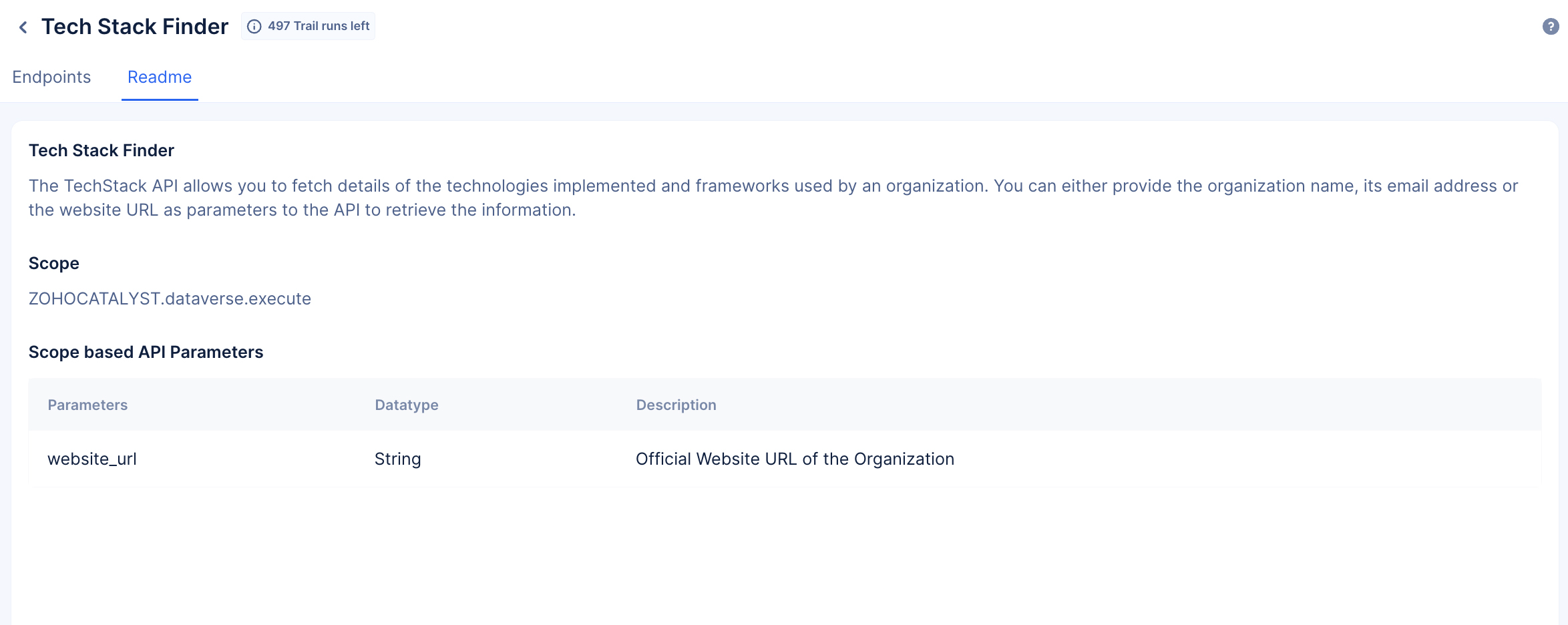Click the '497 Trail runs left' badge

click(308, 26)
